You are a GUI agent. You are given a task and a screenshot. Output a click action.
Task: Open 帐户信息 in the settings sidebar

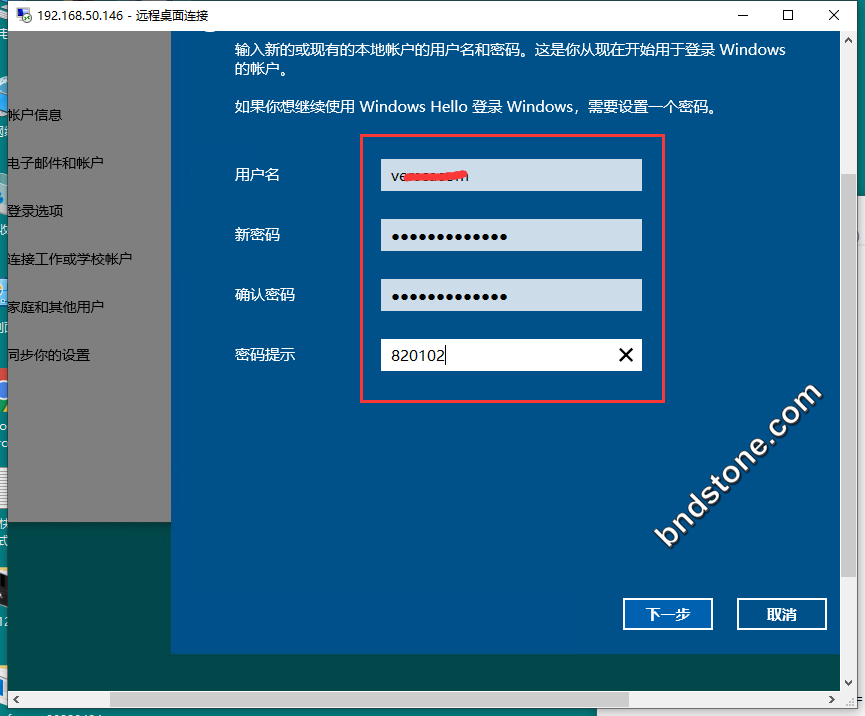(35, 115)
